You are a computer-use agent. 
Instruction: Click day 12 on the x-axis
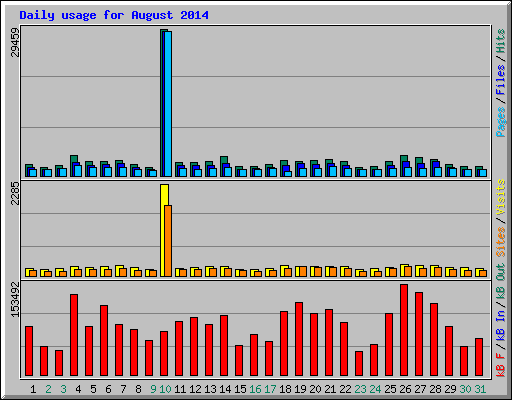click(195, 389)
